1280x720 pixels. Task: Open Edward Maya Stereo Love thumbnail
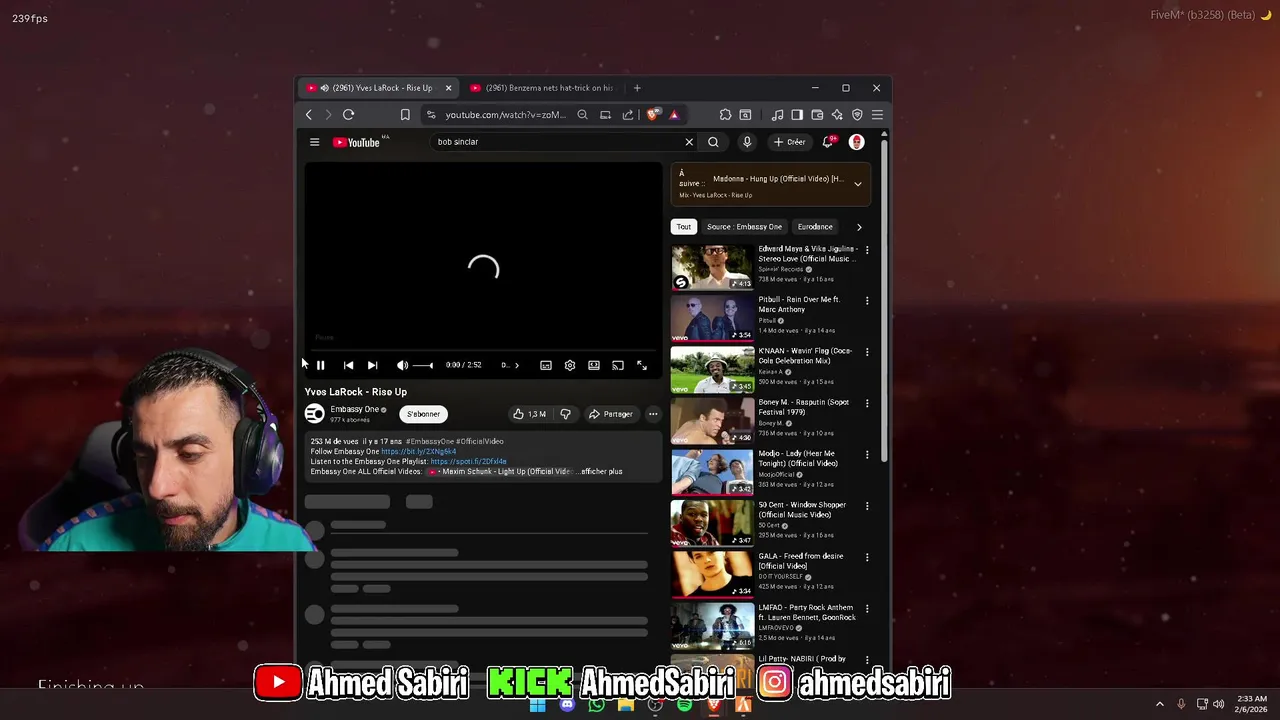click(712, 267)
